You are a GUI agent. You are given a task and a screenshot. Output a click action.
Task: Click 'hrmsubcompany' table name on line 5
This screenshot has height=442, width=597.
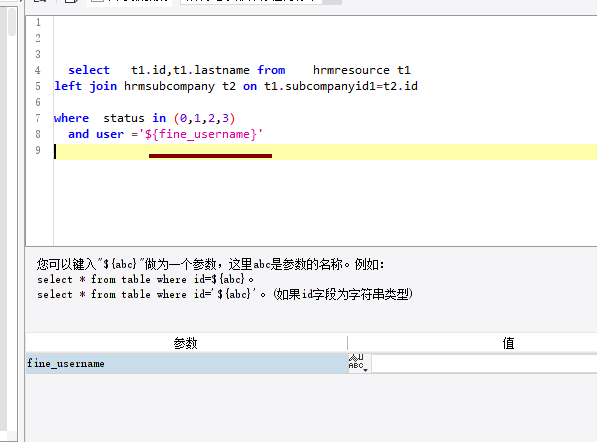tap(169, 86)
